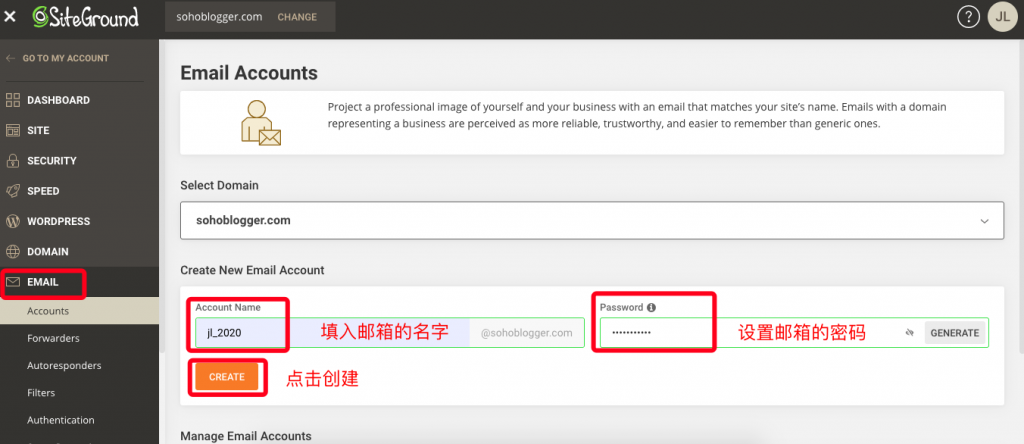The image size is (1024, 444).
Task: Open the help question mark icon
Action: (x=968, y=18)
